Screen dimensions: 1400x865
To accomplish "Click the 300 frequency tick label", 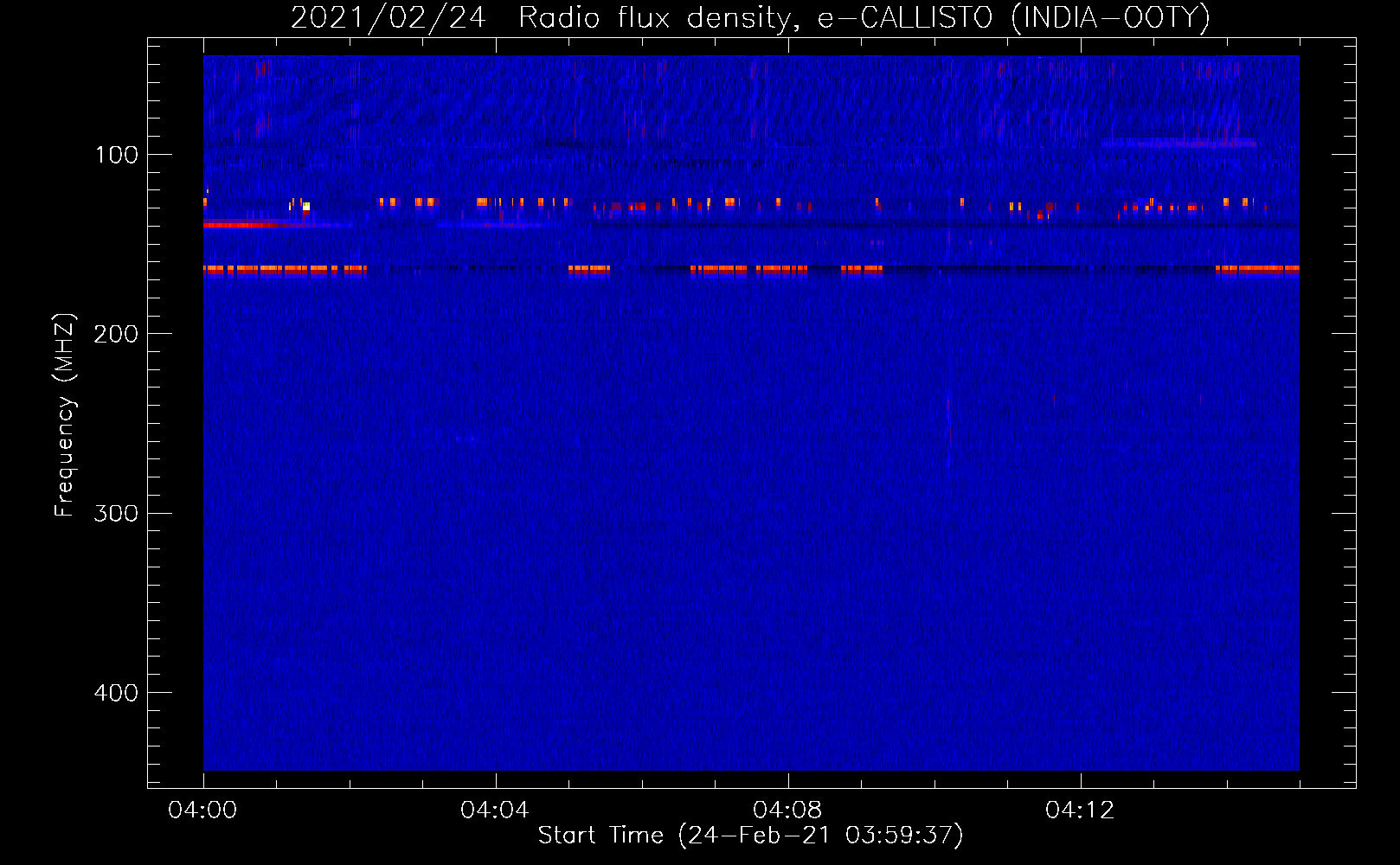I will click(x=116, y=514).
